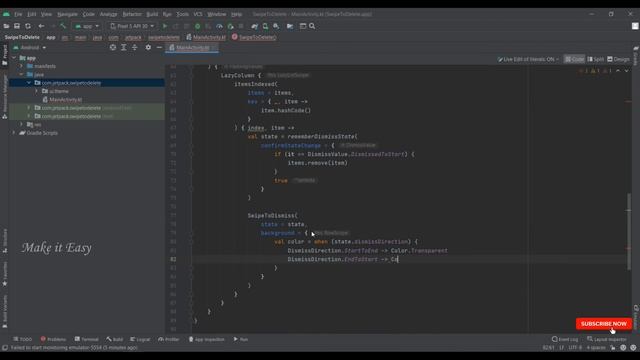Expand the ui.theme package
Viewport: 640px width, 360px height.
tap(36, 91)
